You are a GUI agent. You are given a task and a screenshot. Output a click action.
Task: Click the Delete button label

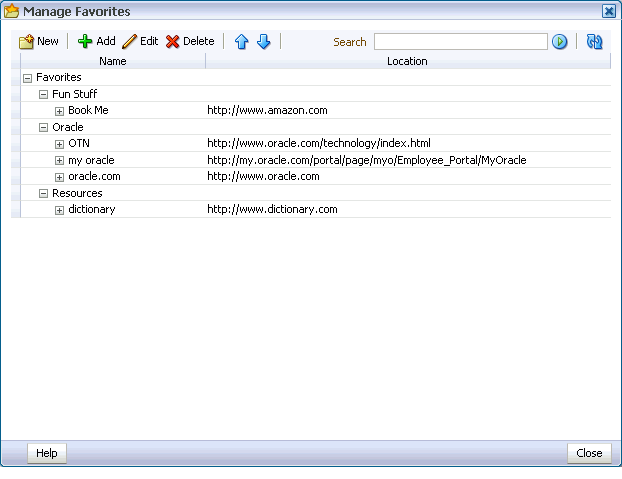click(x=199, y=41)
